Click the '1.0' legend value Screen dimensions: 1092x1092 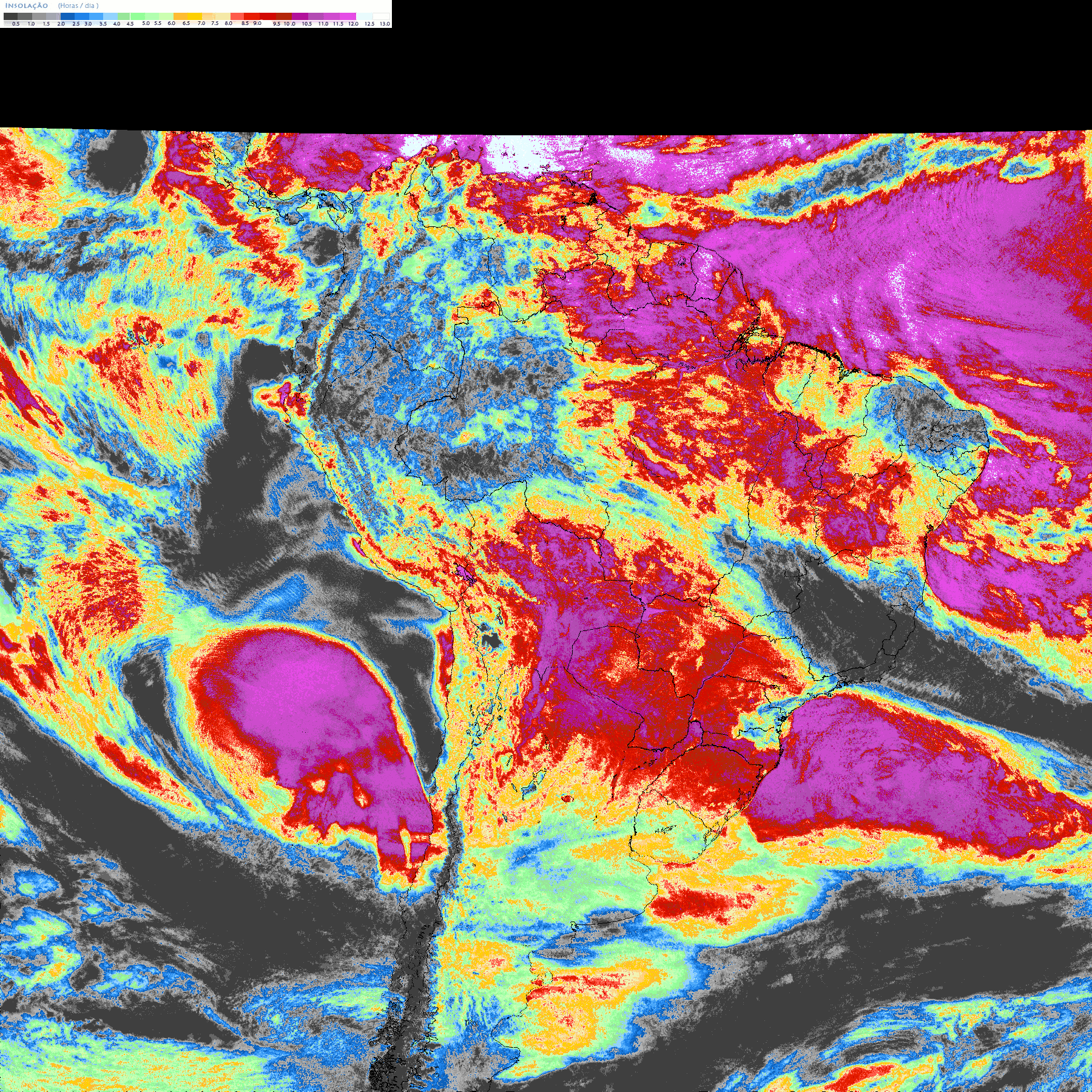coord(31,24)
